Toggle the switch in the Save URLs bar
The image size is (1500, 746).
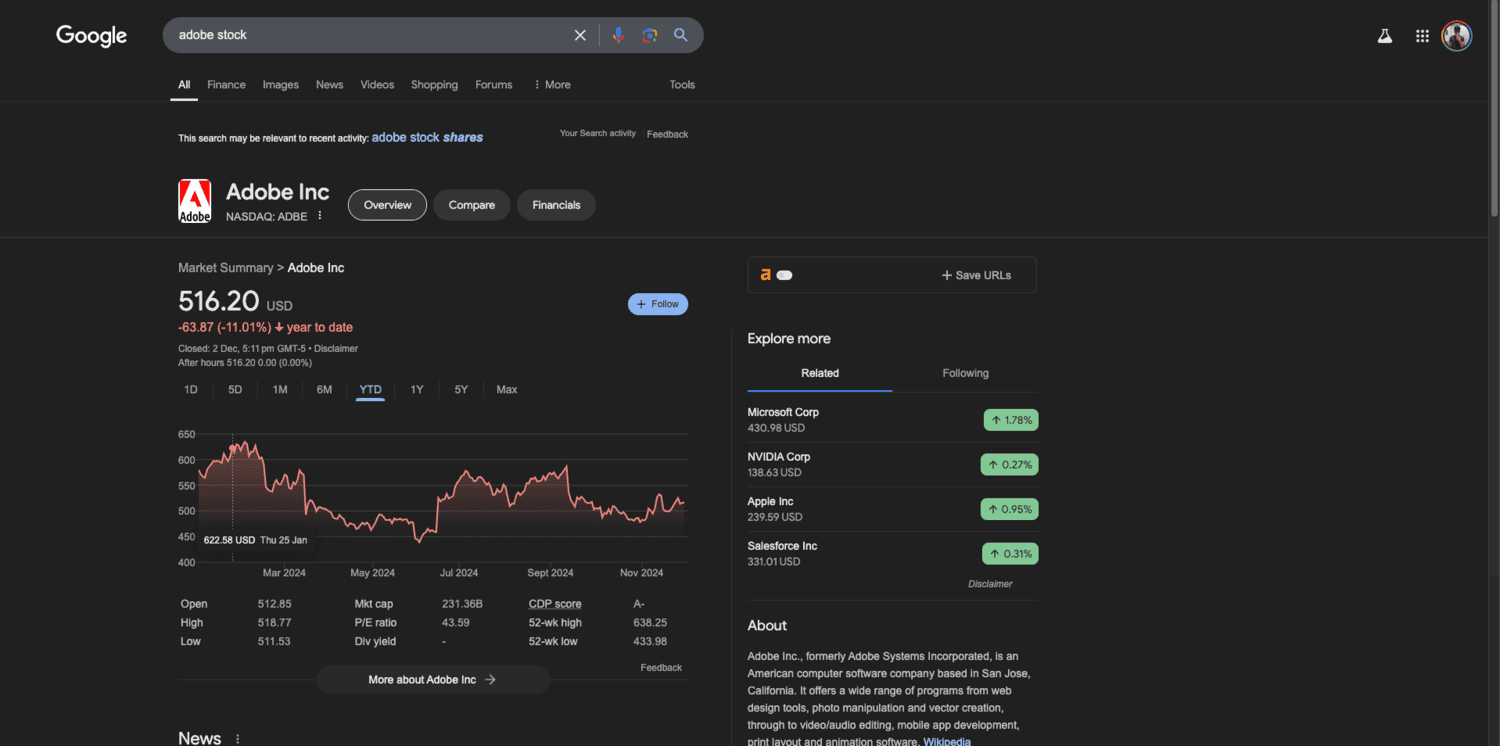click(x=785, y=275)
